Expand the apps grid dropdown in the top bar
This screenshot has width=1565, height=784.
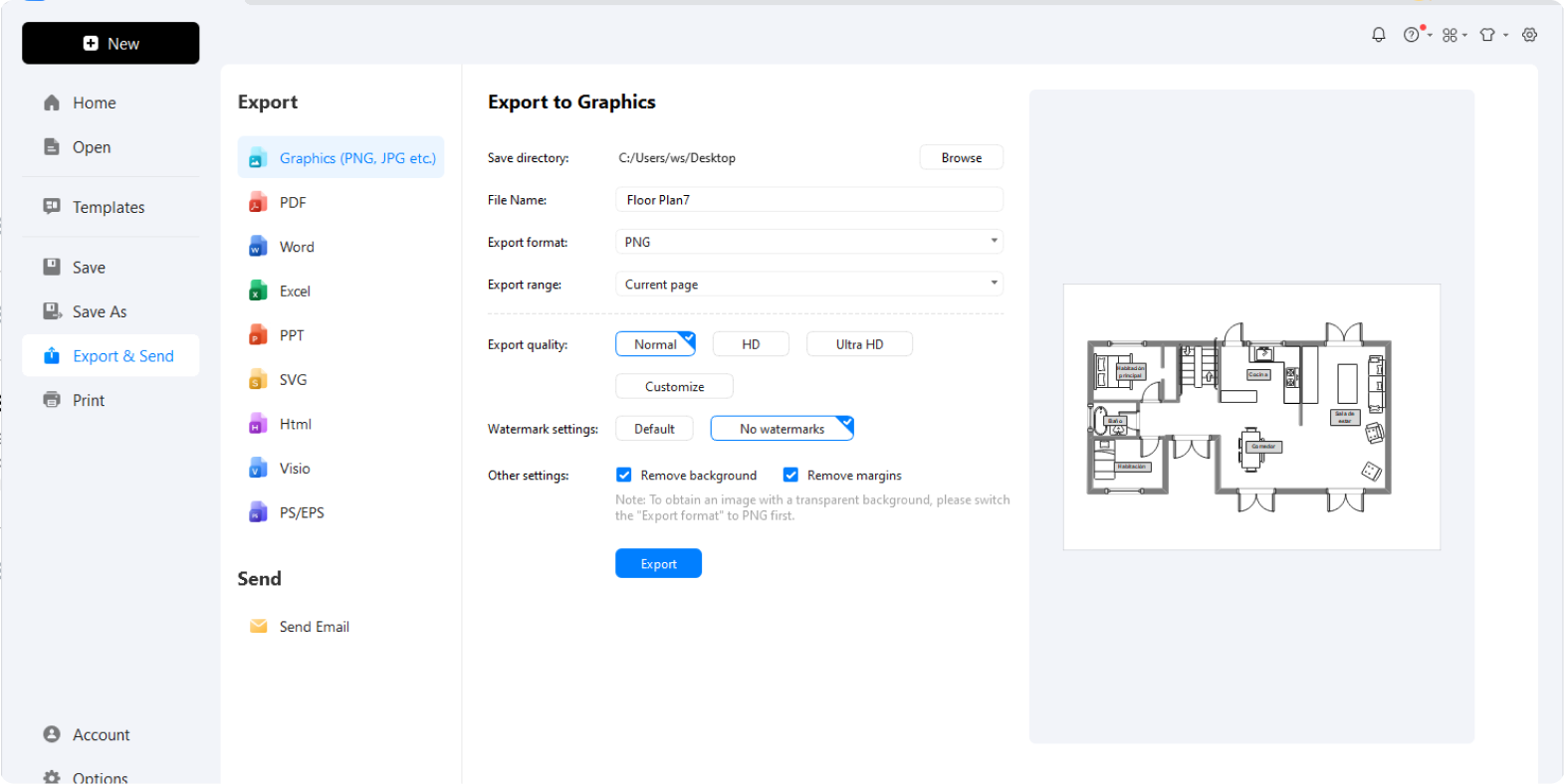tap(1454, 35)
